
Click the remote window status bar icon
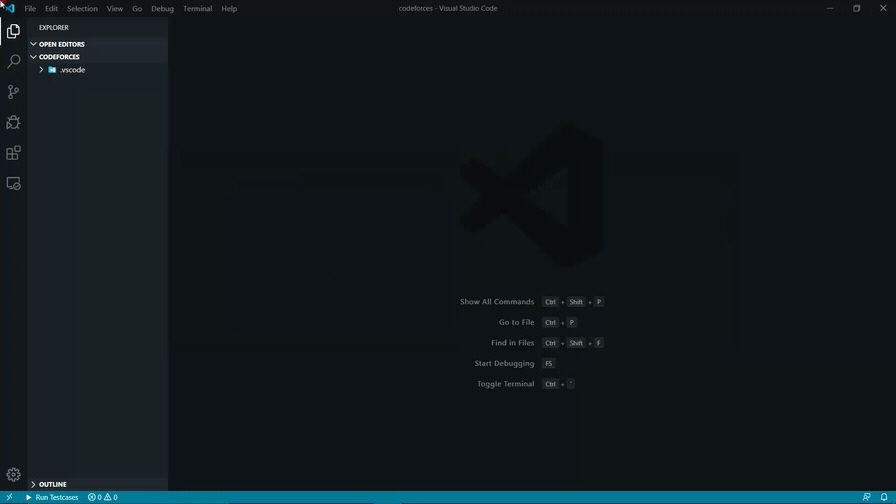pyautogui.click(x=9, y=497)
